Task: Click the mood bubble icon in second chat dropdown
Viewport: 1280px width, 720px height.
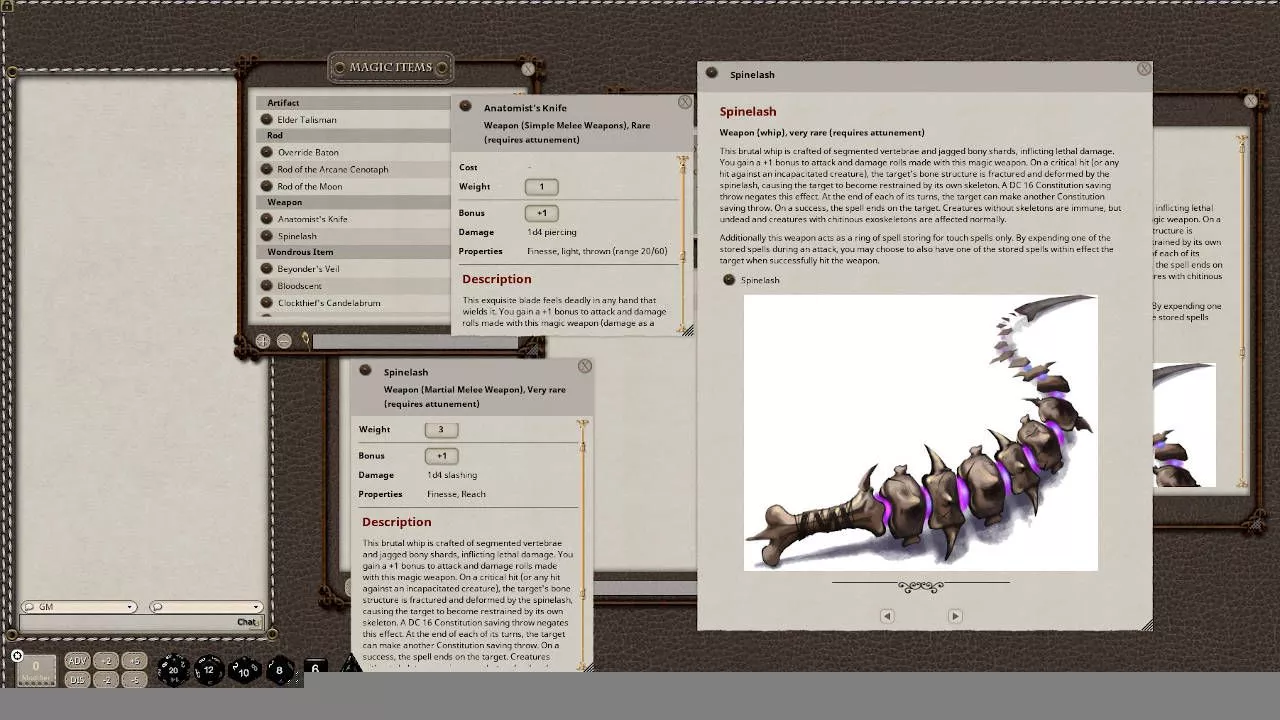Action: point(157,607)
